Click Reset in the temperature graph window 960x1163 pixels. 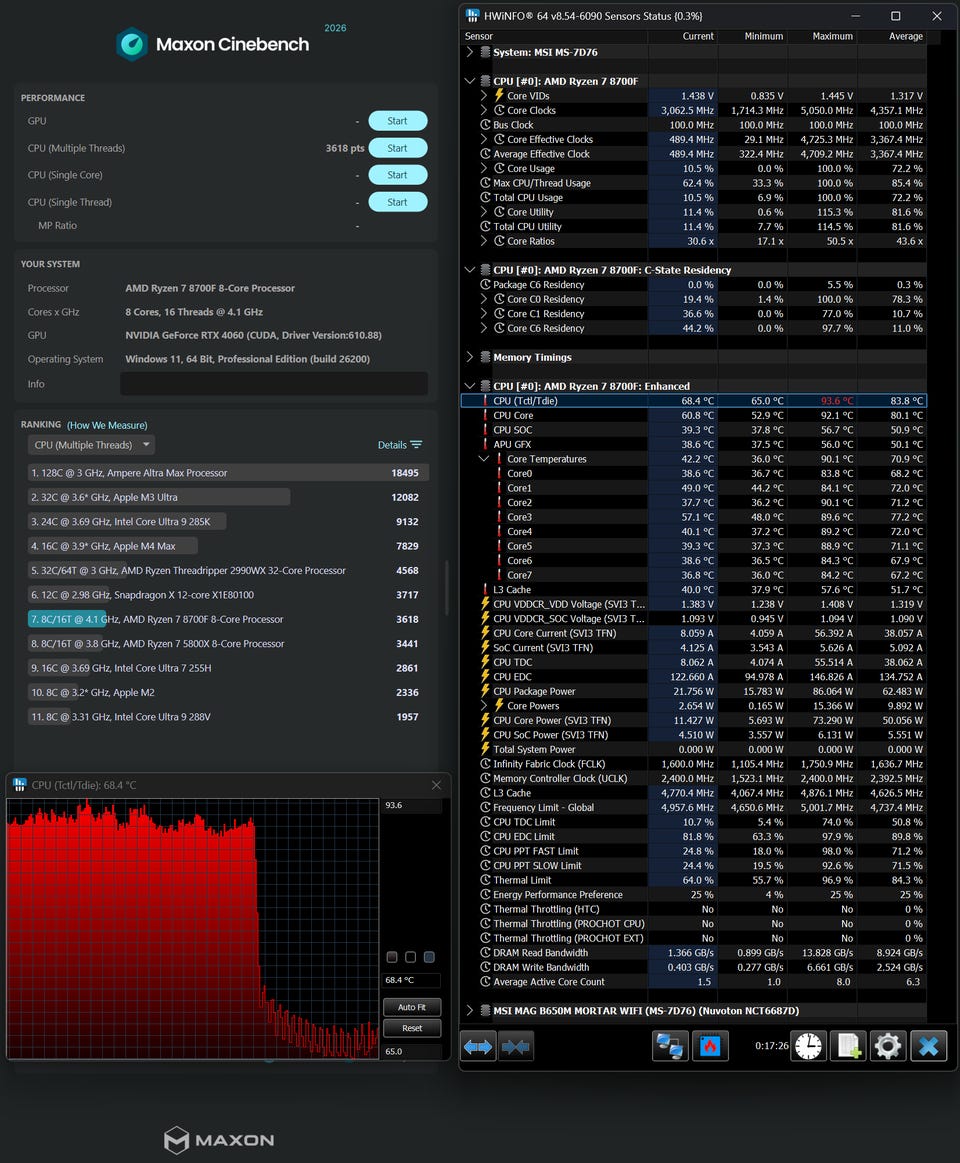click(412, 1028)
